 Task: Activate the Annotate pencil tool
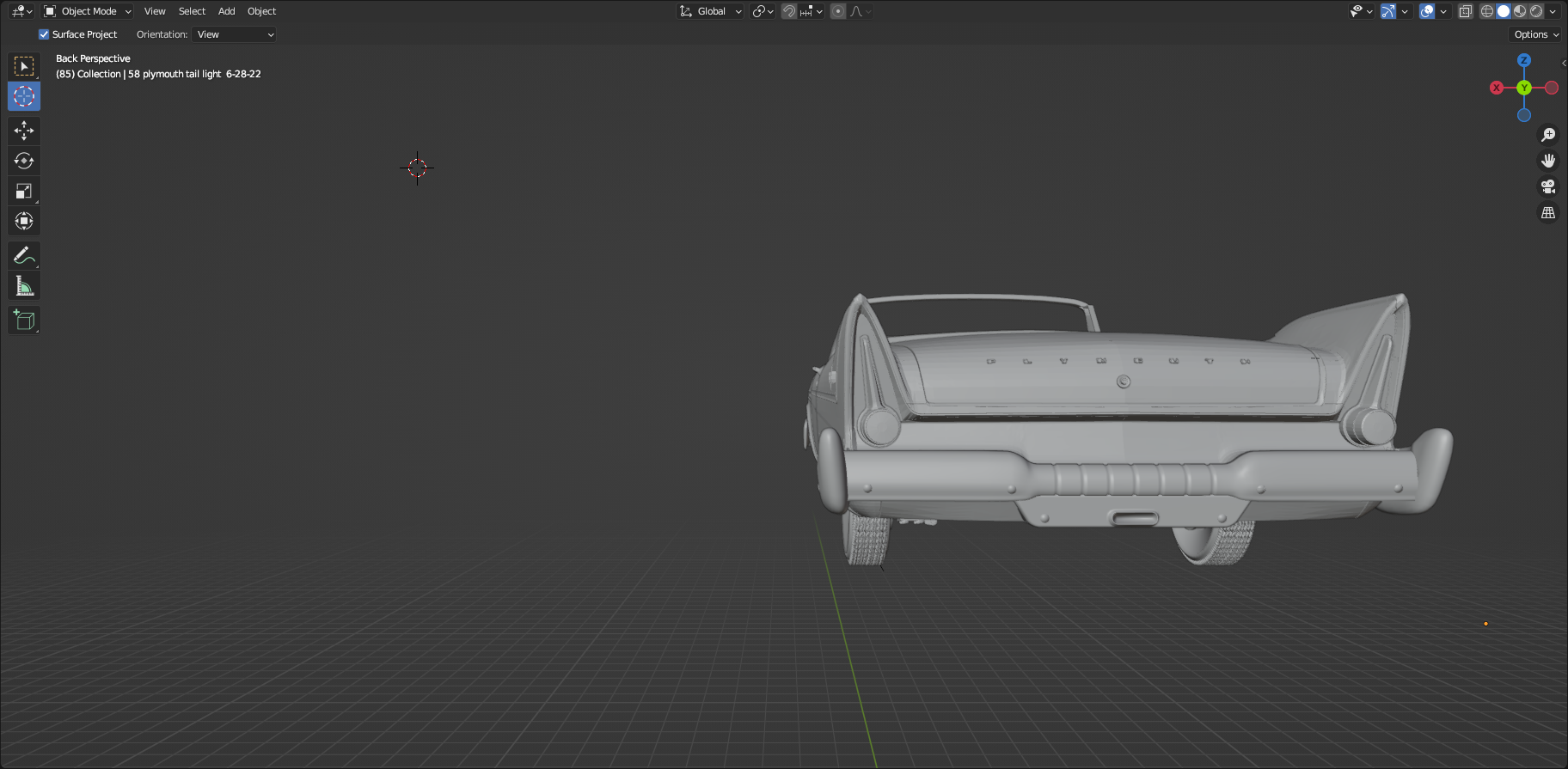(x=24, y=255)
